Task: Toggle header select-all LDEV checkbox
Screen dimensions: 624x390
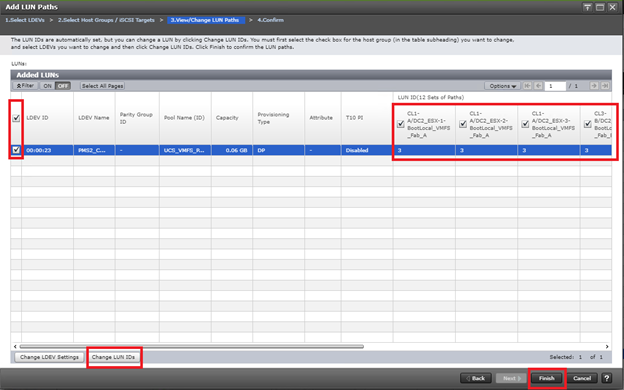Action: pyautogui.click(x=16, y=118)
